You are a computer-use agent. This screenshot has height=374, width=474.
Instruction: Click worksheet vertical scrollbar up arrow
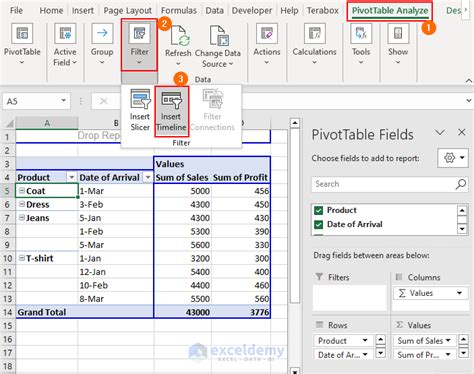coord(295,123)
